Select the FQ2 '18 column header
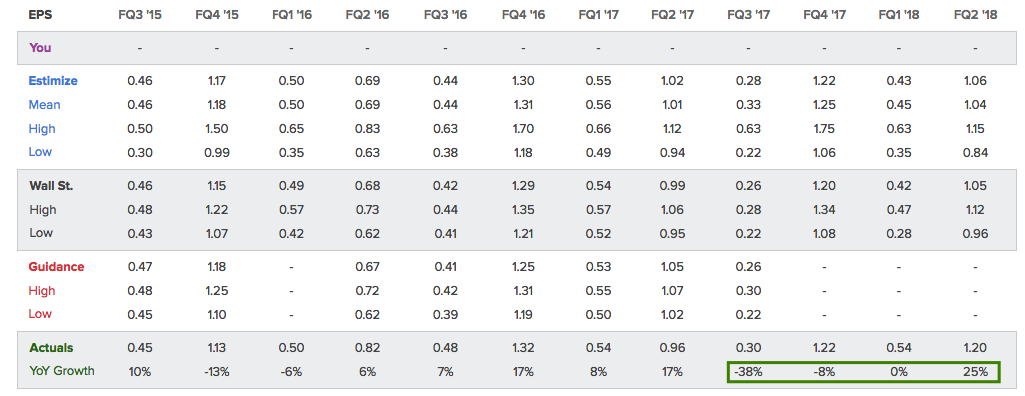Screen dimensions: 1025x396 (975, 14)
